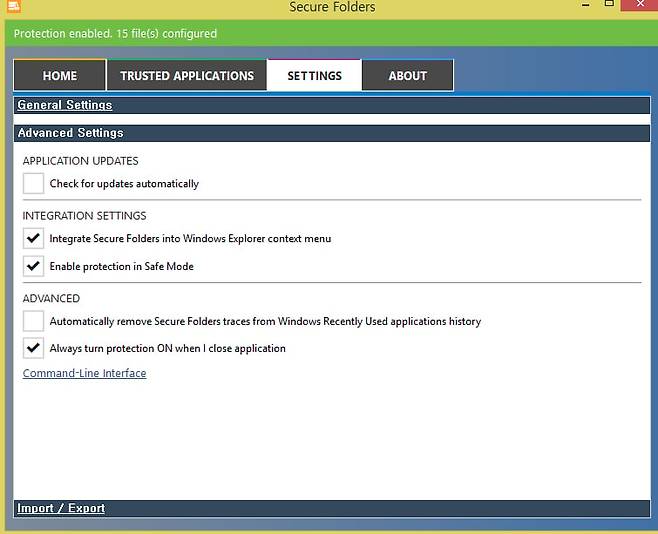This screenshot has height=534, width=658.
Task: Tick the automatically remove traces checkbox
Action: 34,321
